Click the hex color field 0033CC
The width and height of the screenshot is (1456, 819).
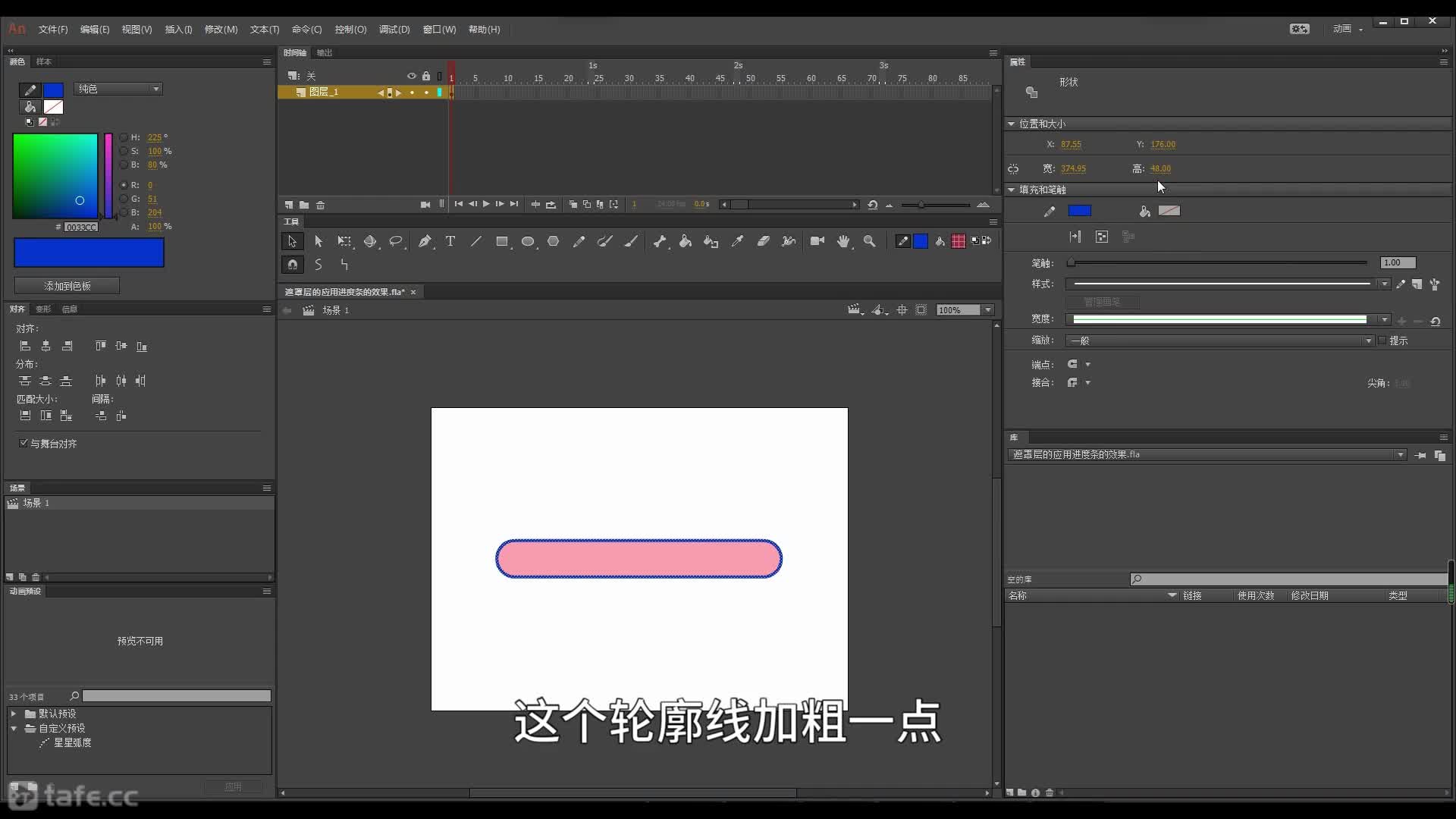point(81,227)
